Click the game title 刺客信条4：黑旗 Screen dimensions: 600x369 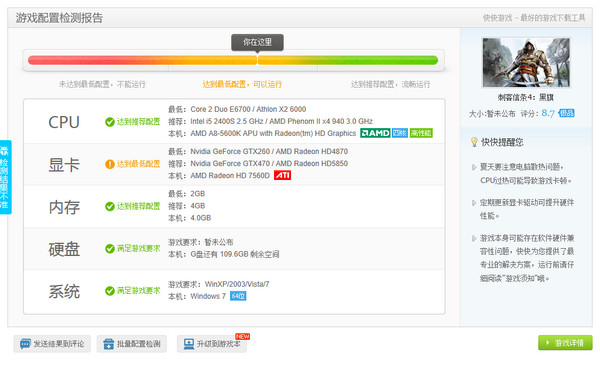525,97
